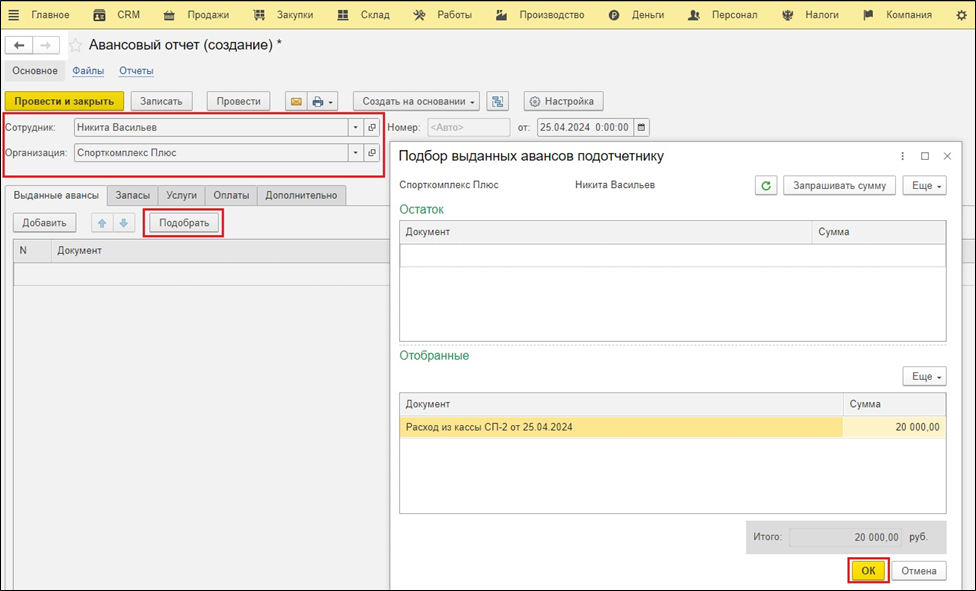The image size is (976, 591).
Task: Click the back navigation arrow
Action: tap(19, 46)
